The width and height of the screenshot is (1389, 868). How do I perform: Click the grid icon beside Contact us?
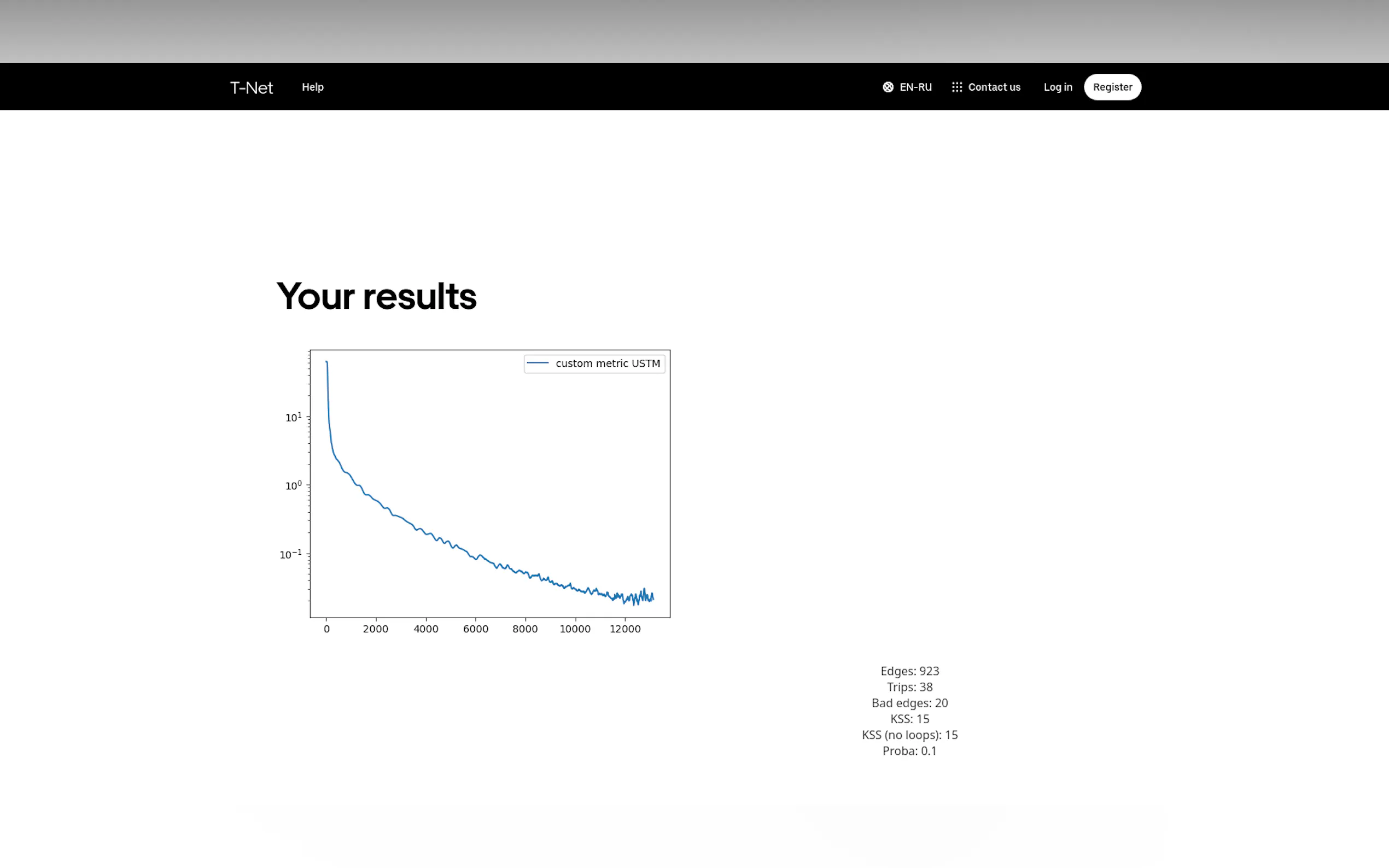point(956,87)
